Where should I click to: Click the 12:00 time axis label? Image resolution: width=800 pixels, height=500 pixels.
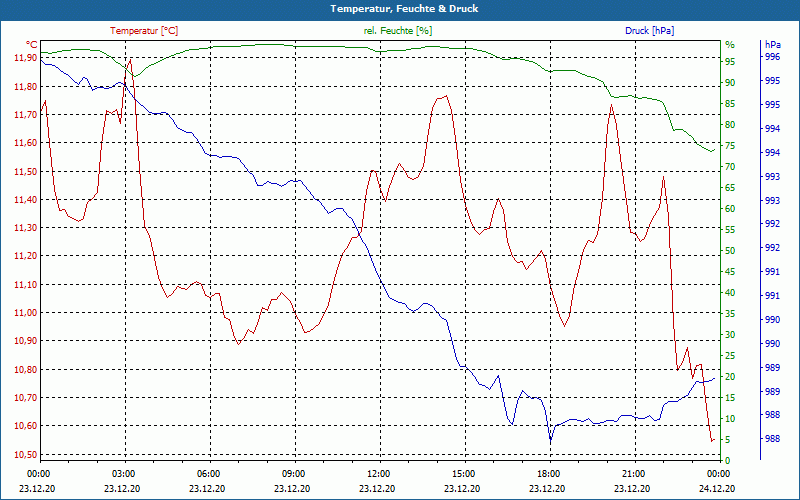coord(377,474)
